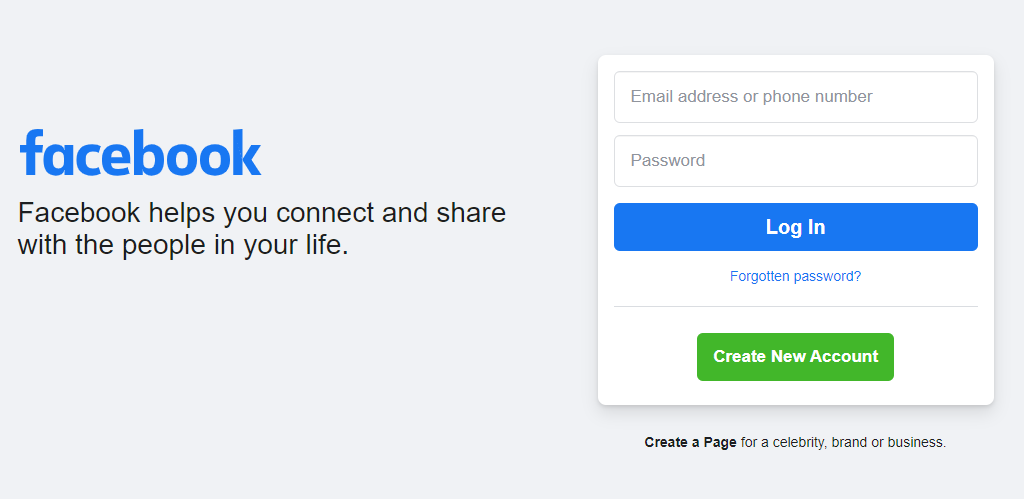
Task: Follow the Create a Page link
Action: click(690, 442)
